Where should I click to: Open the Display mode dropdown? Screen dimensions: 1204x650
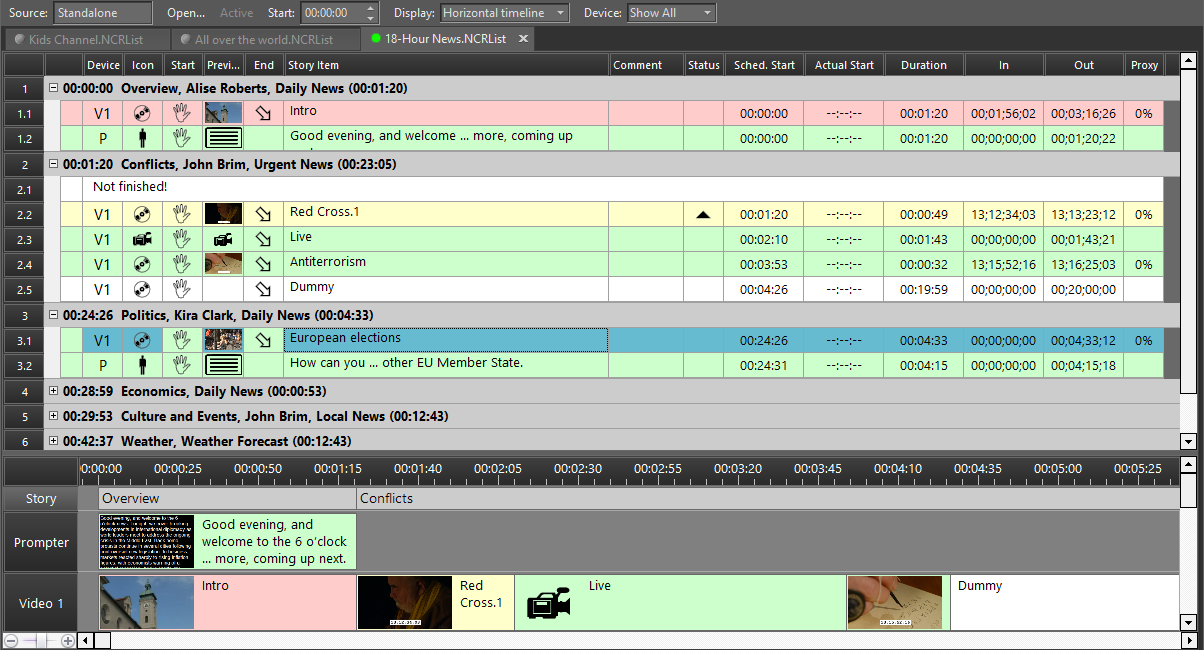504,13
